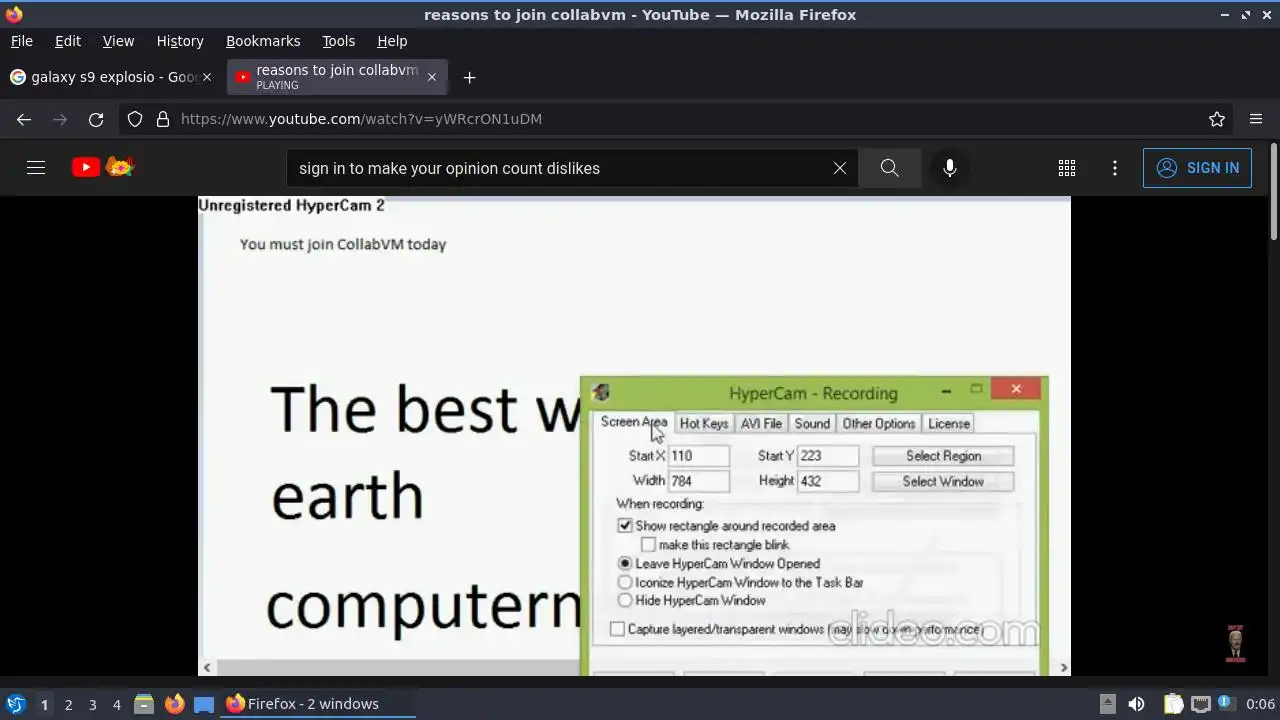This screenshot has width=1280, height=720.
Task: Close the reasons to join collabvm tab
Action: (x=432, y=77)
